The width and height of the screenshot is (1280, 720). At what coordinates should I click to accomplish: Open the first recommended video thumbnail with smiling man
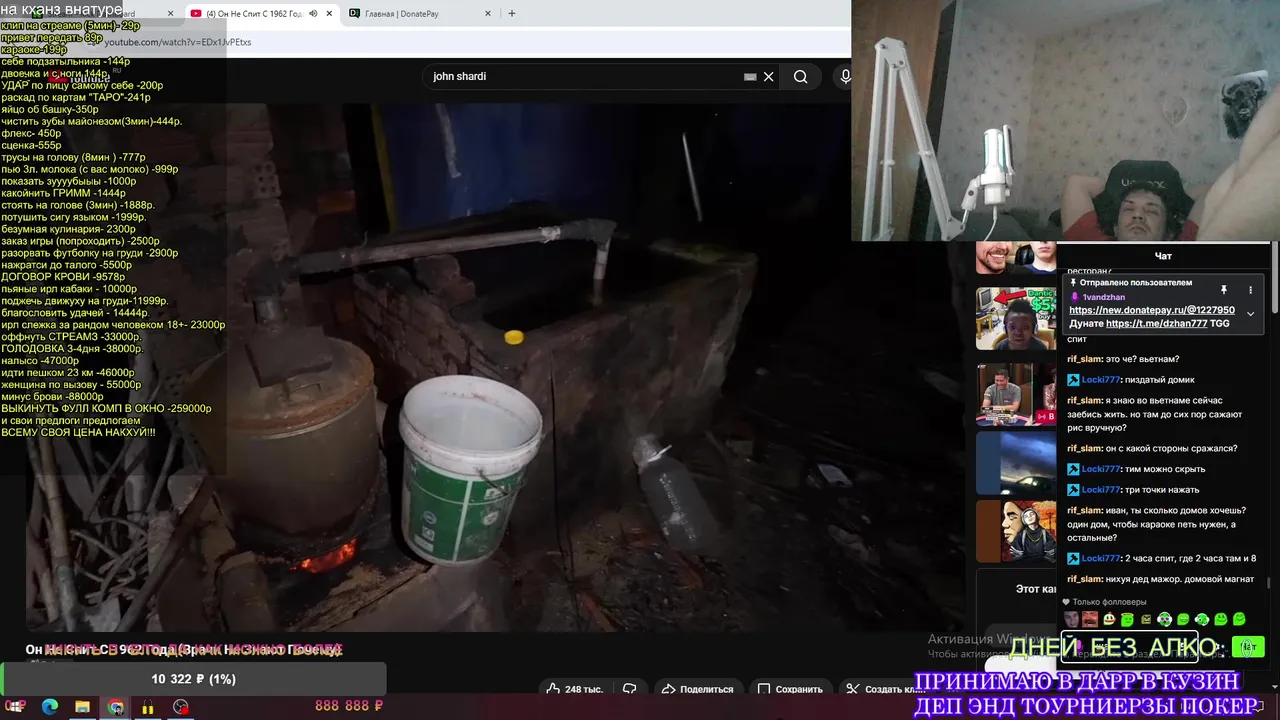pyautogui.click(x=1016, y=257)
